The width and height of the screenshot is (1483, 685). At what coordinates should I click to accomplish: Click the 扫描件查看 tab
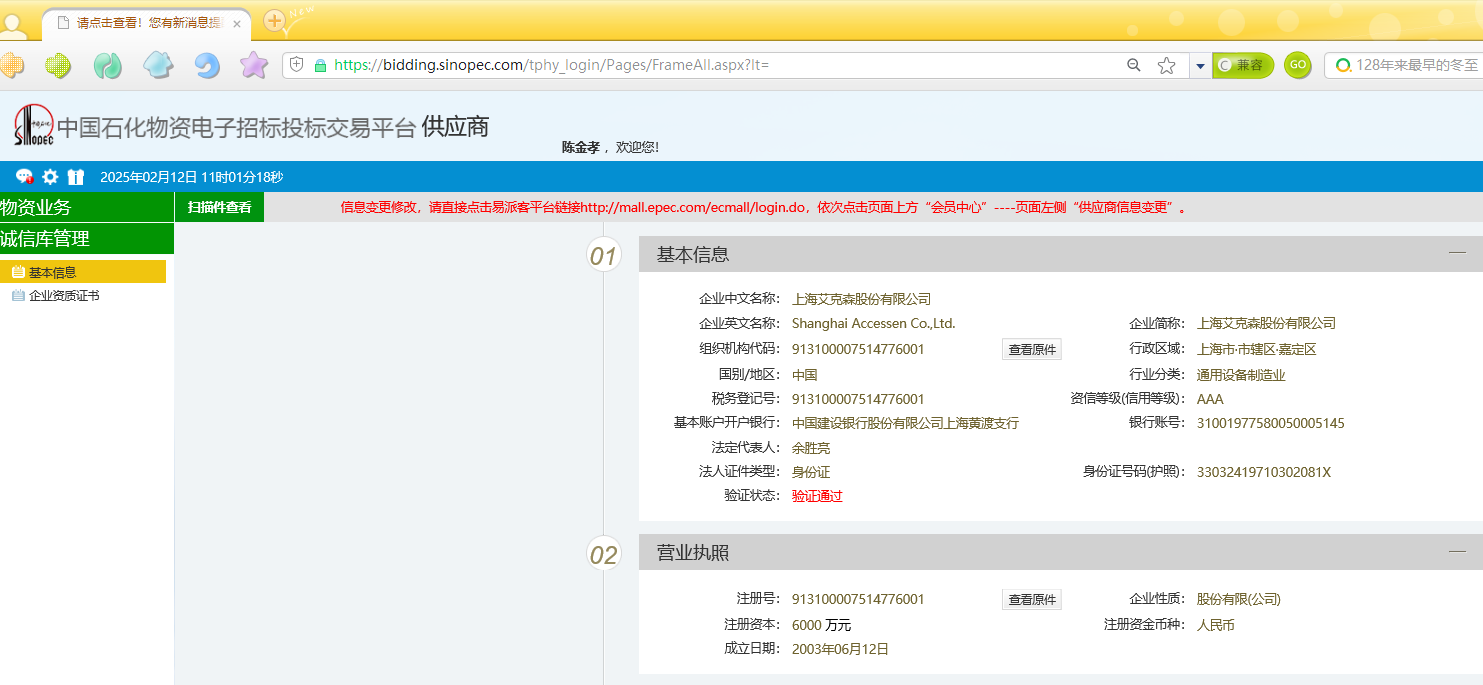point(219,208)
